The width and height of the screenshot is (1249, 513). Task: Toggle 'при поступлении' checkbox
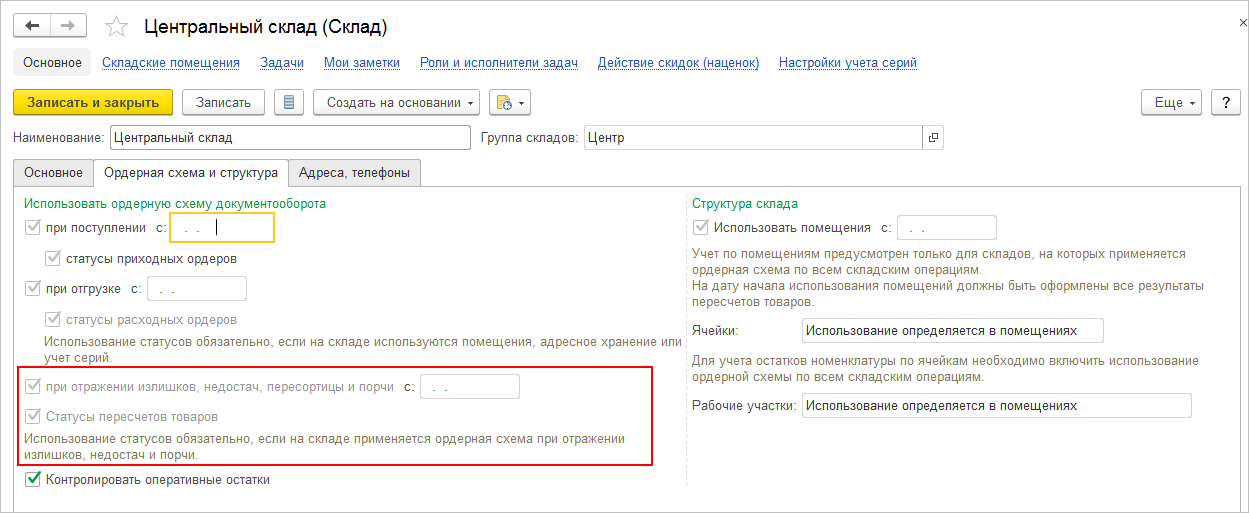click(x=33, y=228)
